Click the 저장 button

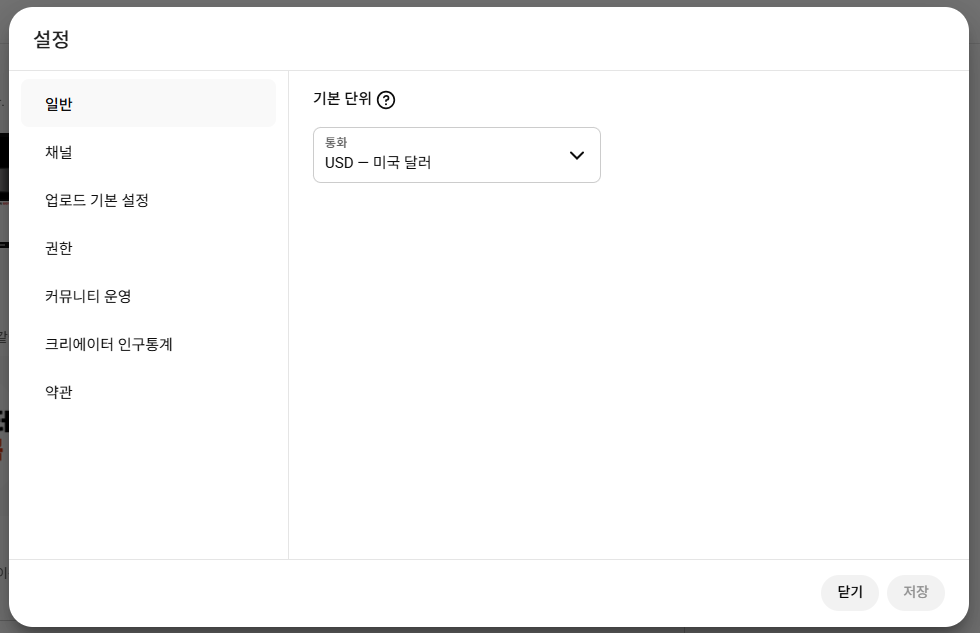click(x=915, y=592)
